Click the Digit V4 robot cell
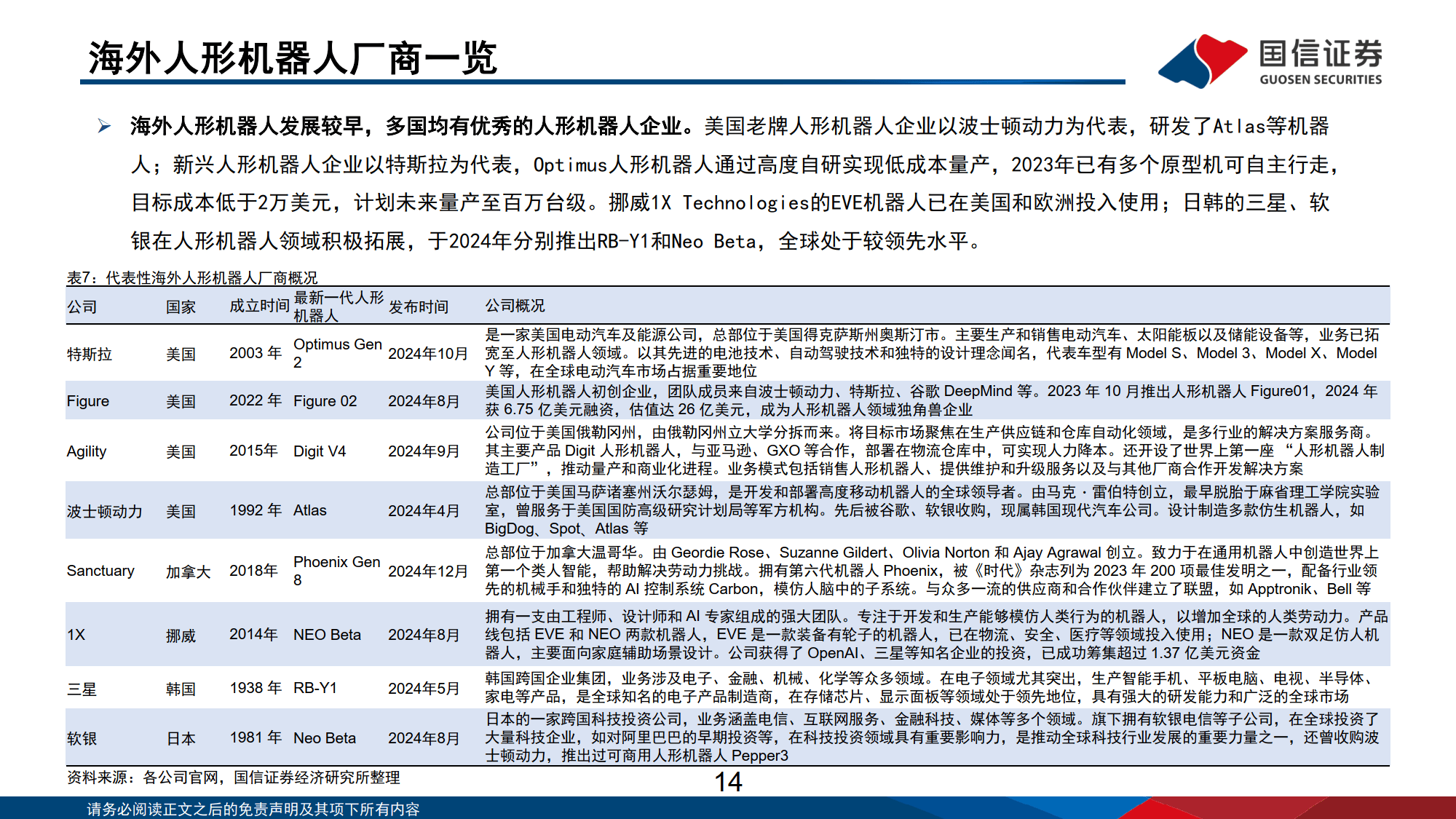 (320, 451)
